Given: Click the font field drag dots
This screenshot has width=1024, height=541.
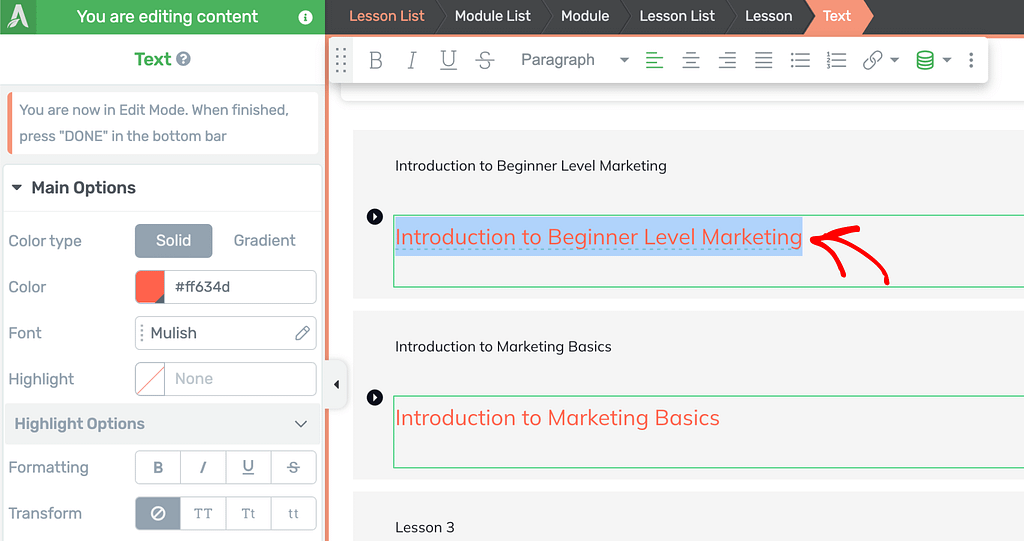Looking at the screenshot, I should pos(142,333).
